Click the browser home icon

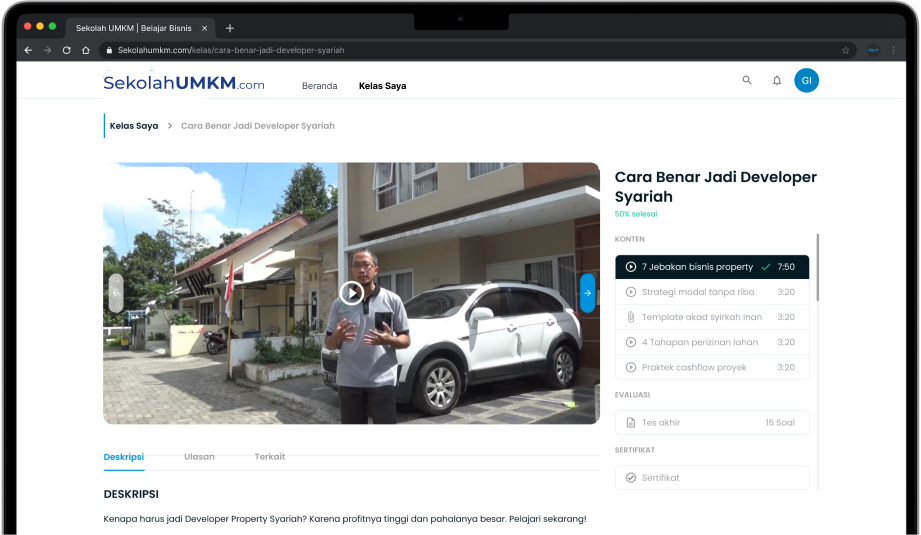pos(86,50)
